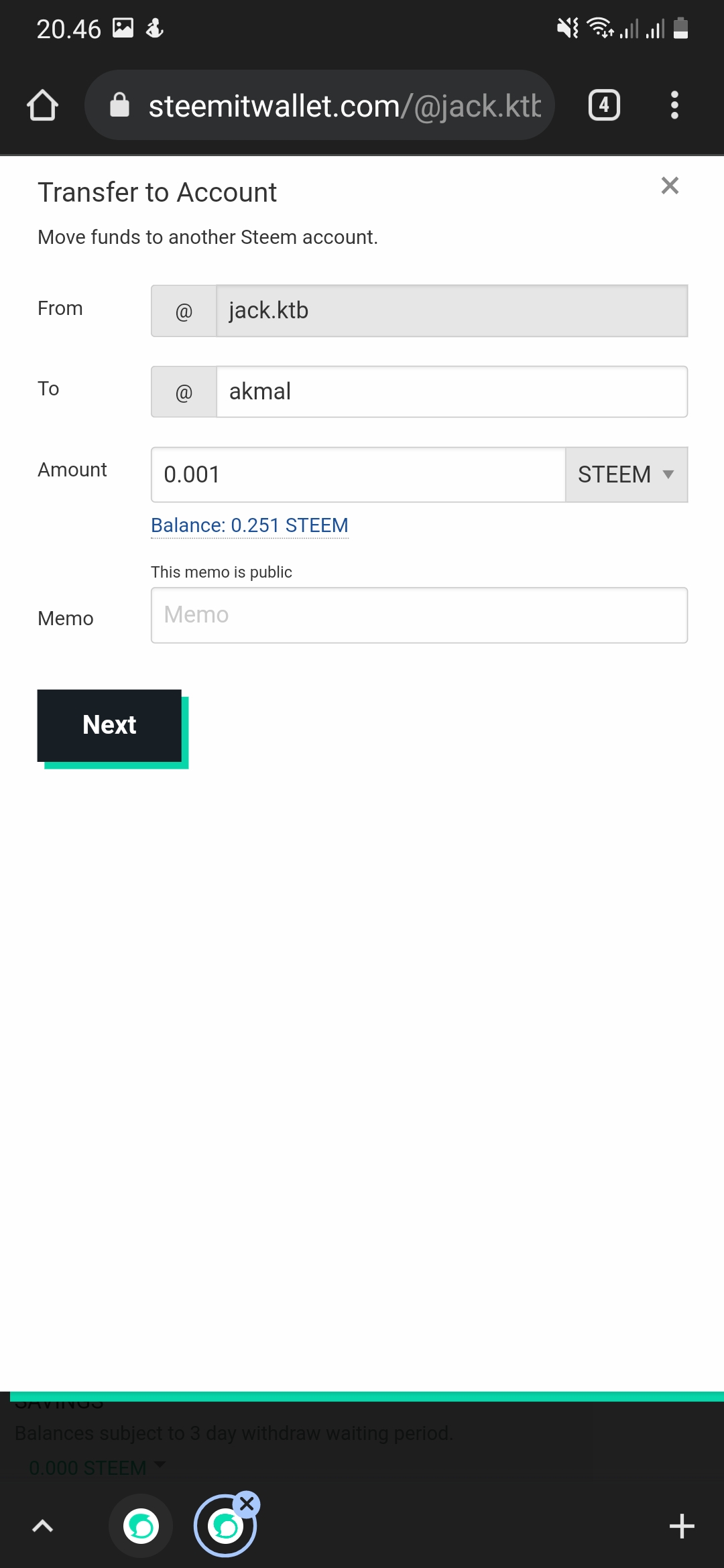Click the 'Move funds to another Steem account.' text

pos(208,237)
